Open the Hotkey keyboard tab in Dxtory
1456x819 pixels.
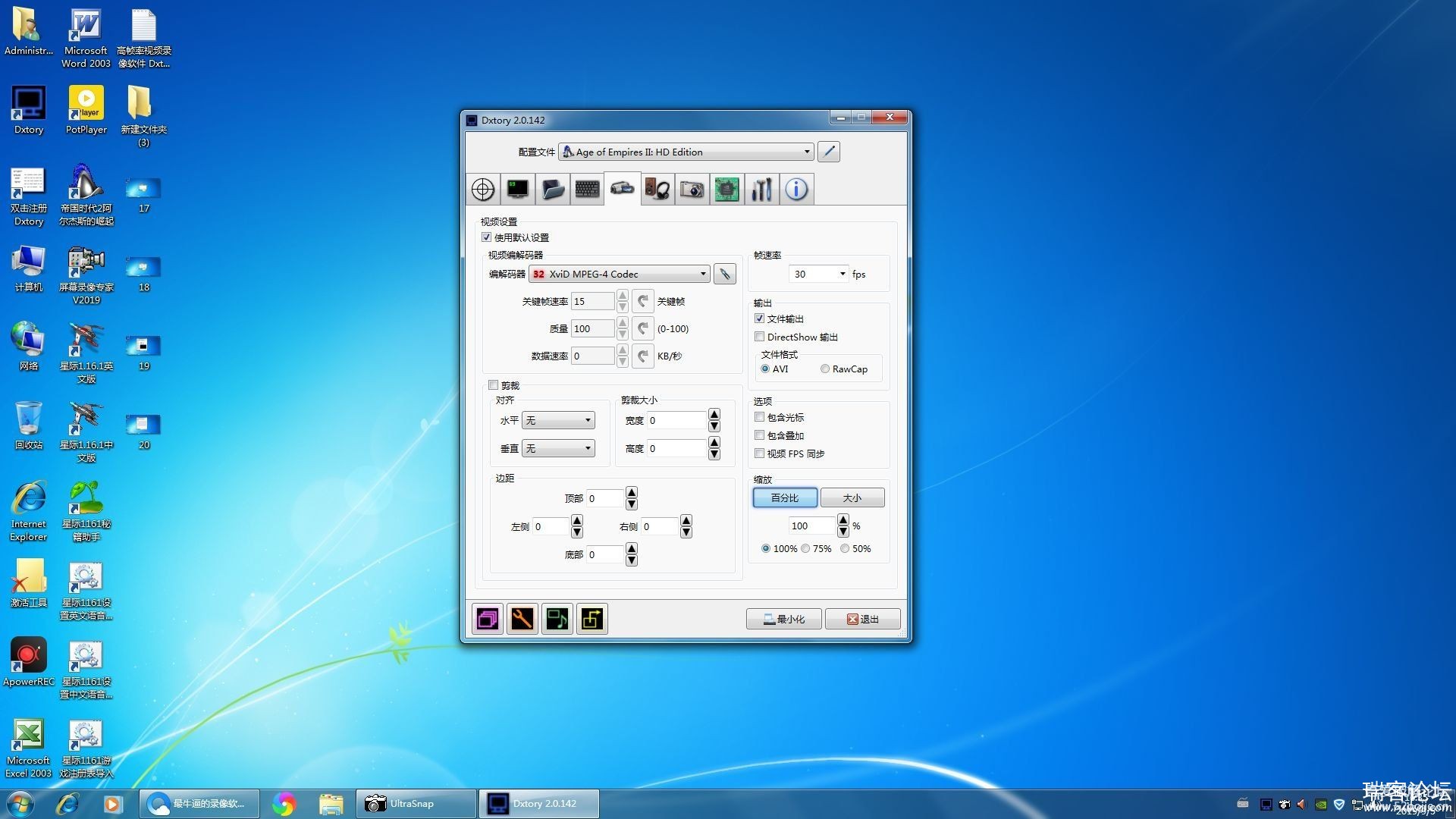588,189
